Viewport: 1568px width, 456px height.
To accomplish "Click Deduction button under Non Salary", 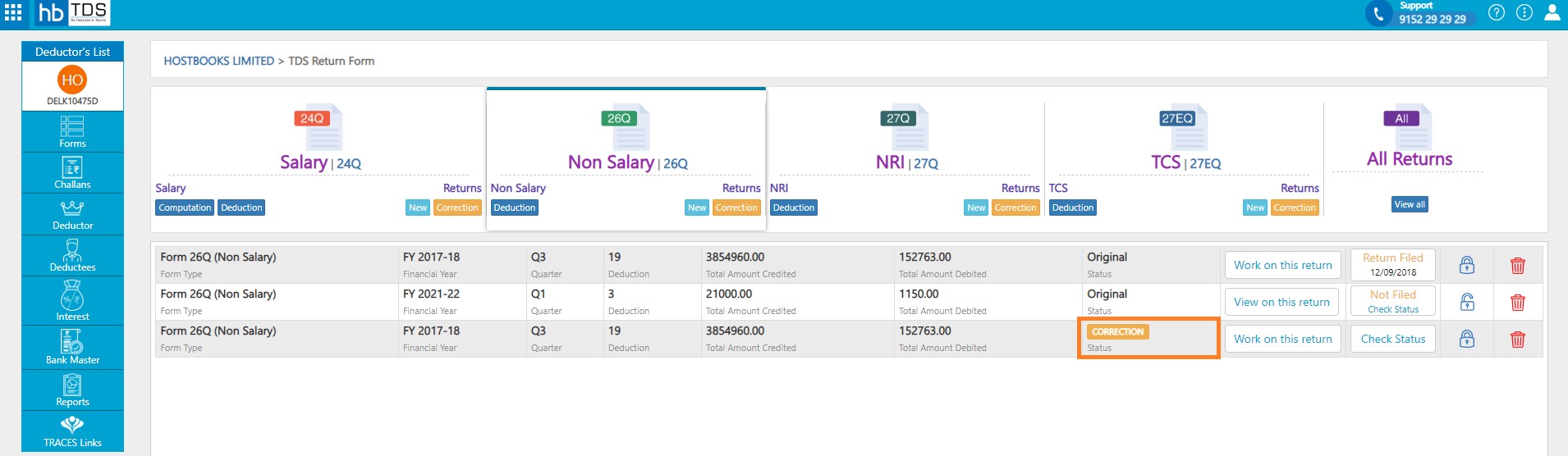I will pos(515,207).
